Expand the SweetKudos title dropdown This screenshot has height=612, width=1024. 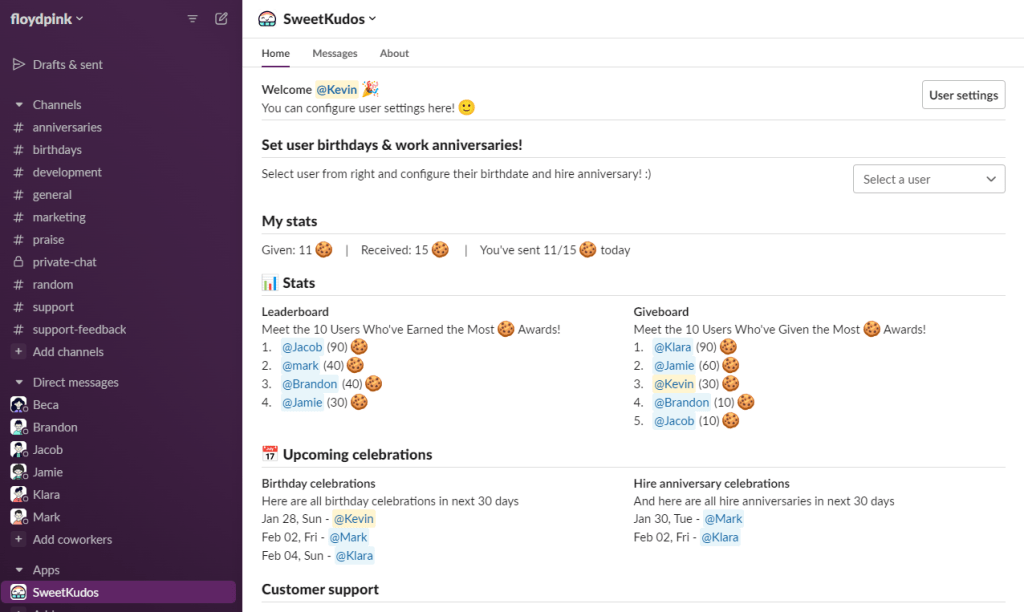372,18
